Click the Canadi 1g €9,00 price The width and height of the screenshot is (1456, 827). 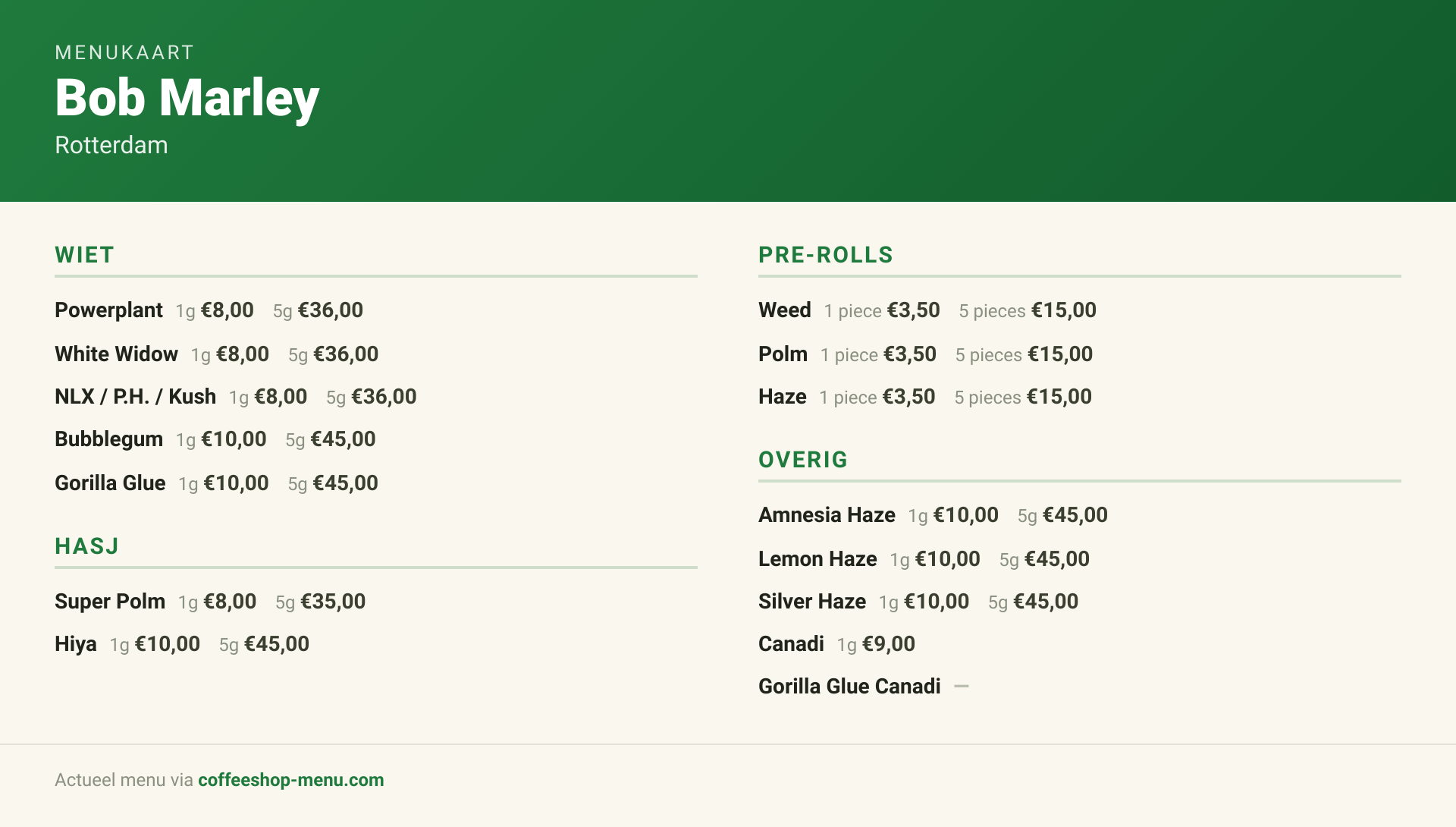(x=876, y=644)
